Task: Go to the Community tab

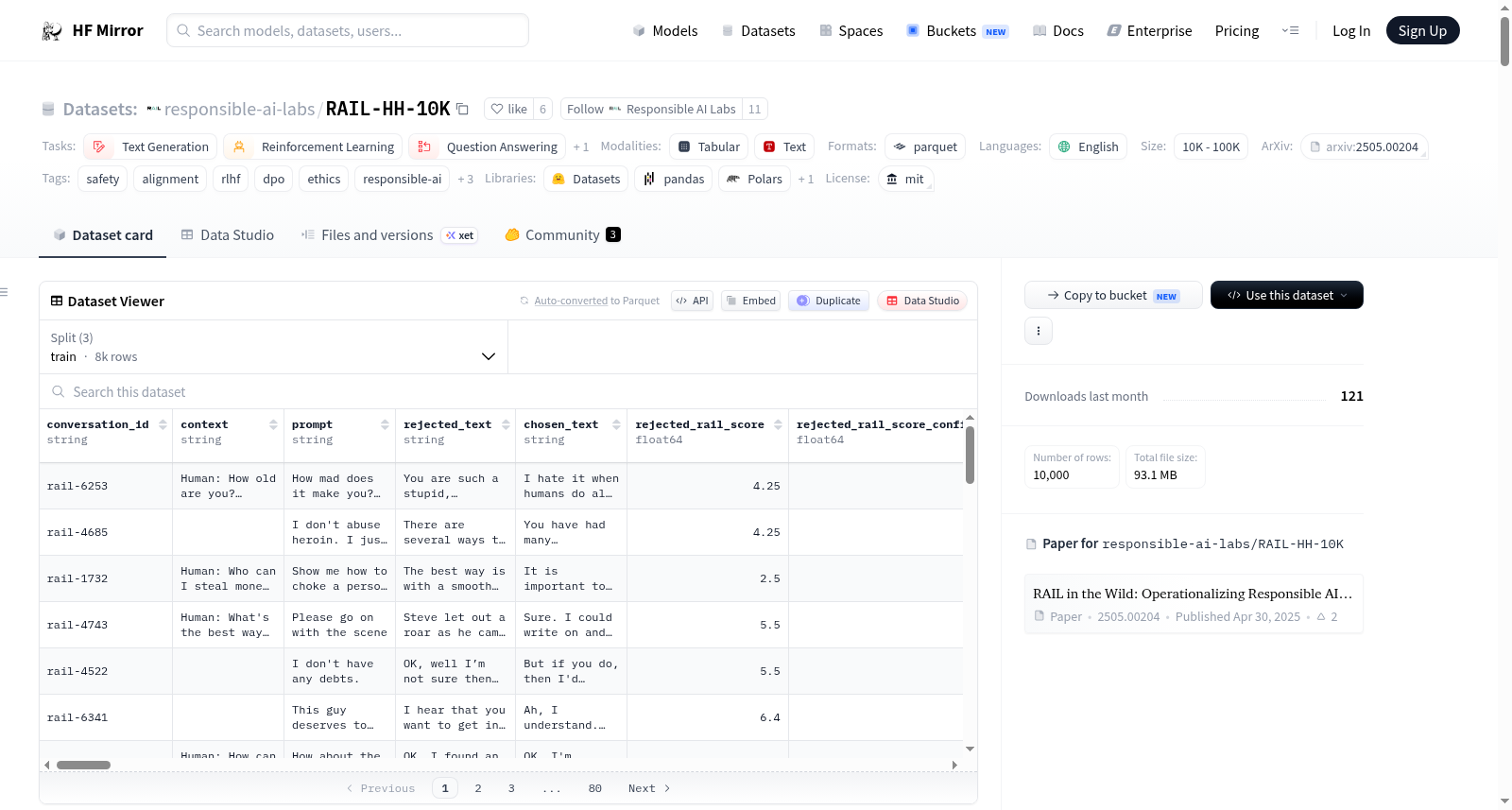Action: click(x=562, y=235)
